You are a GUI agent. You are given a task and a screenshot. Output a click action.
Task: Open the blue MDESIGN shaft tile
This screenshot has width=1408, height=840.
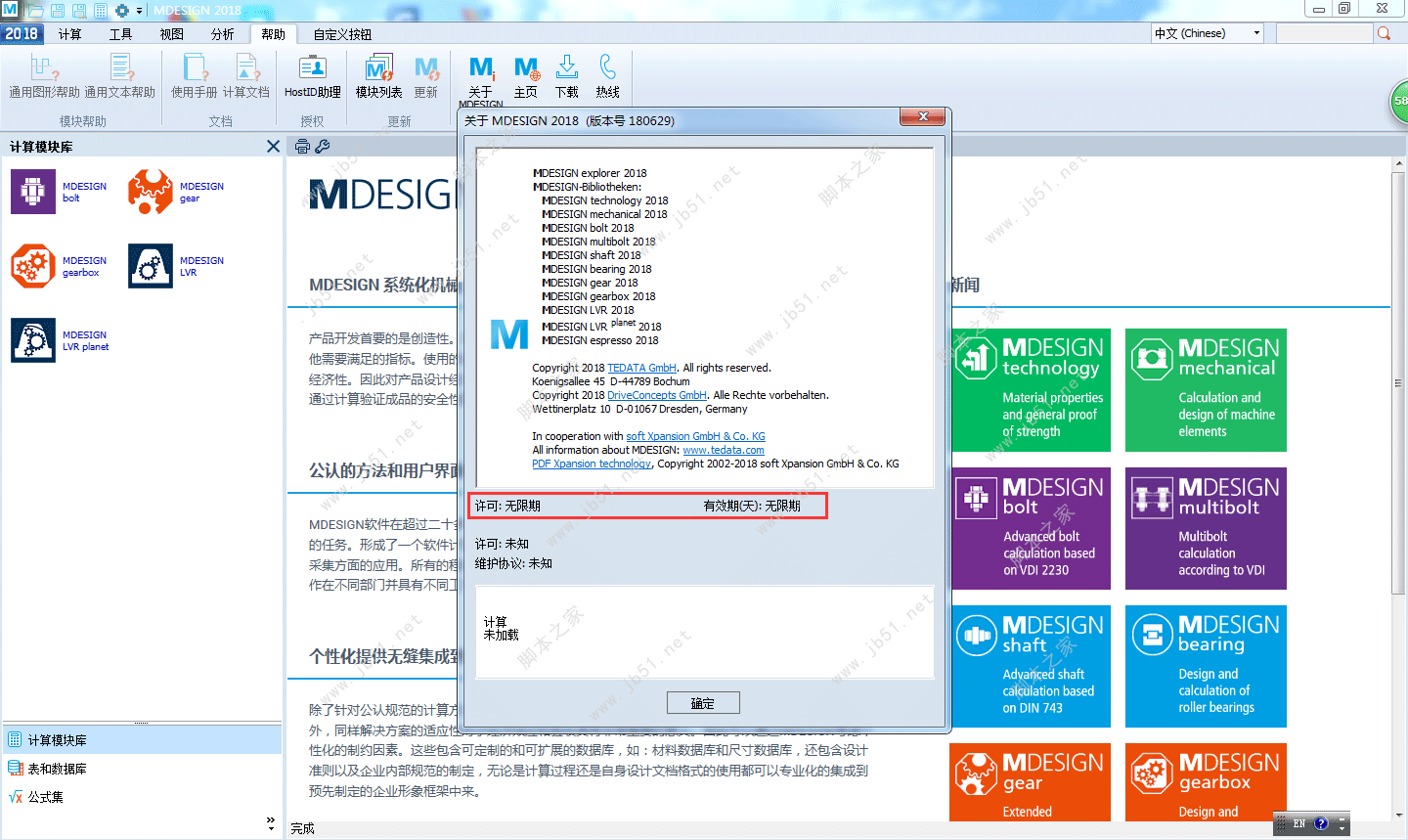coord(1030,666)
